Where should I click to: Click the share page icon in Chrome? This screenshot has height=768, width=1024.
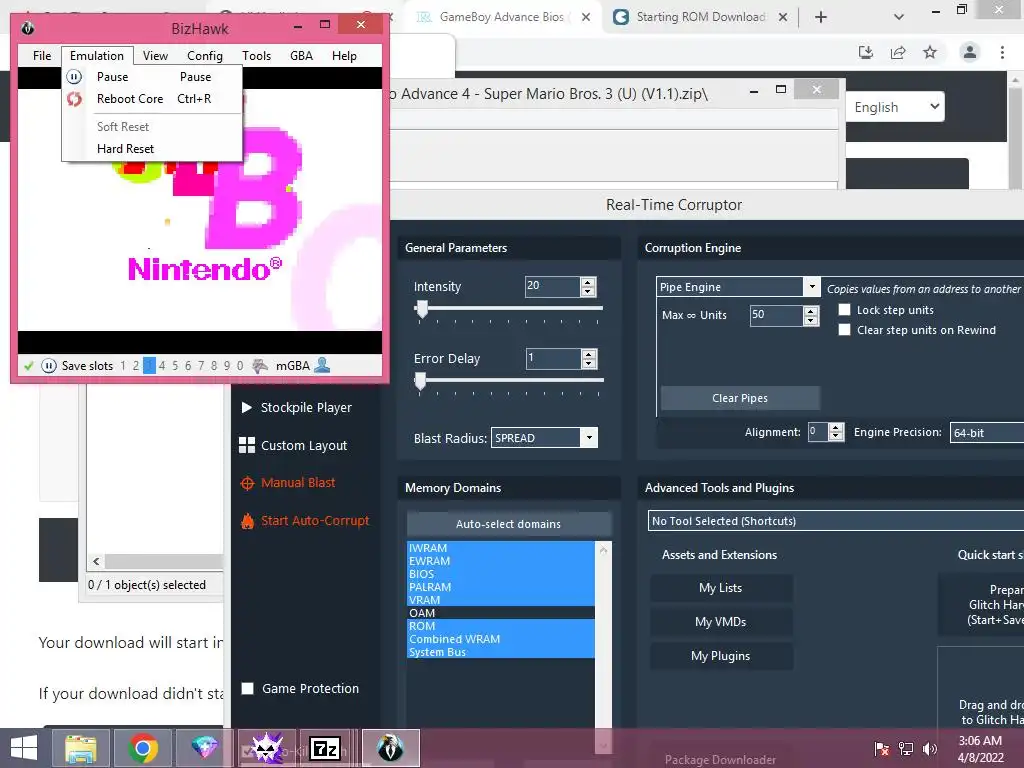(899, 52)
